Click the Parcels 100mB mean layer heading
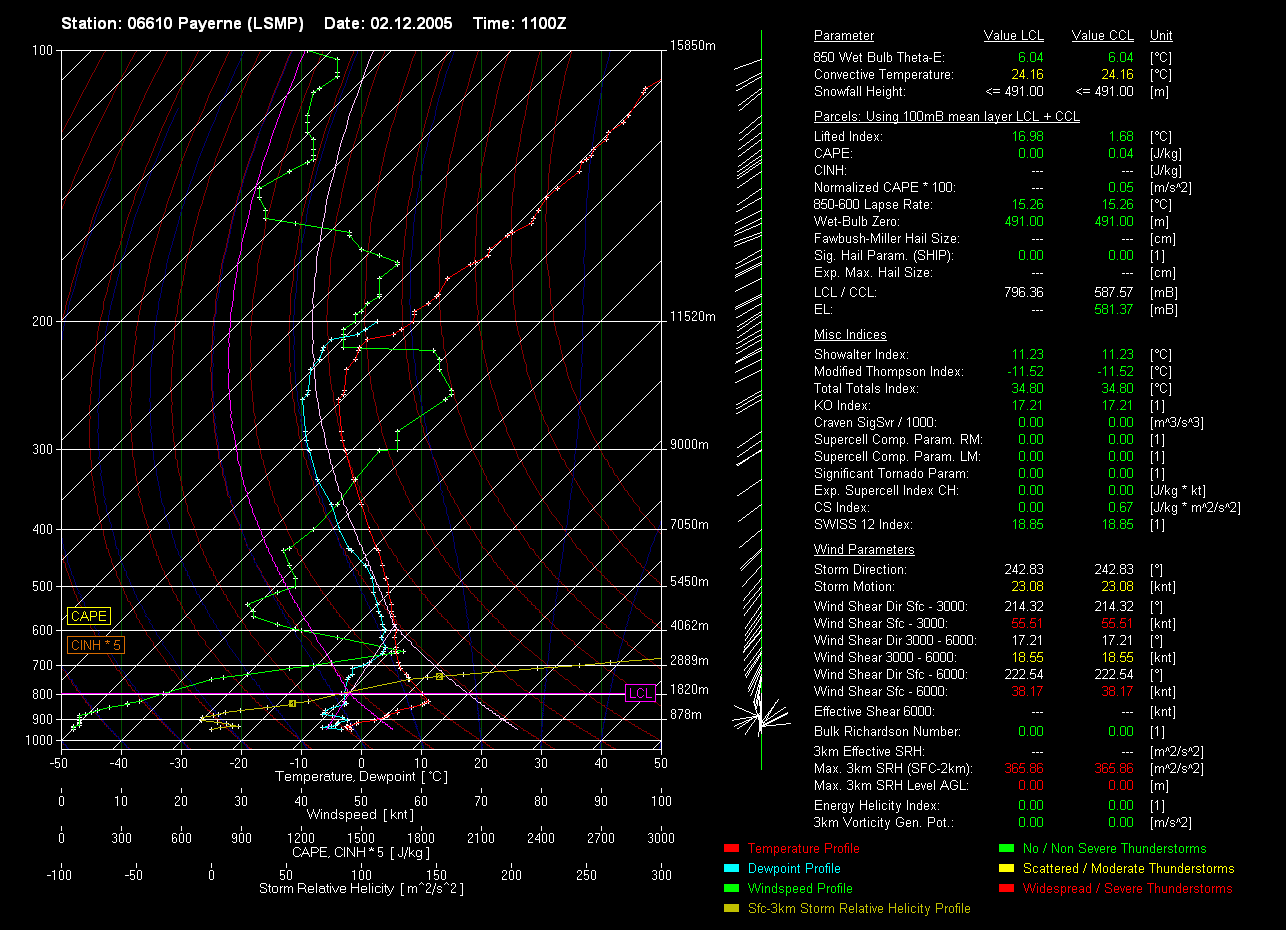Screen dimensions: 1286x930 pyautogui.click(x=946, y=117)
